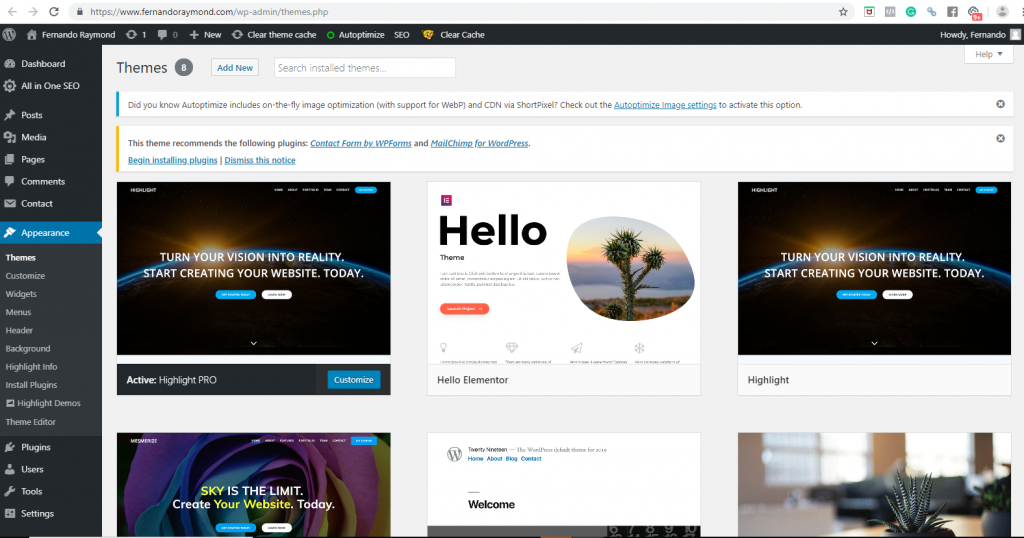Click the browser forward arrow
This screenshot has width=1024, height=538.
pos(33,12)
